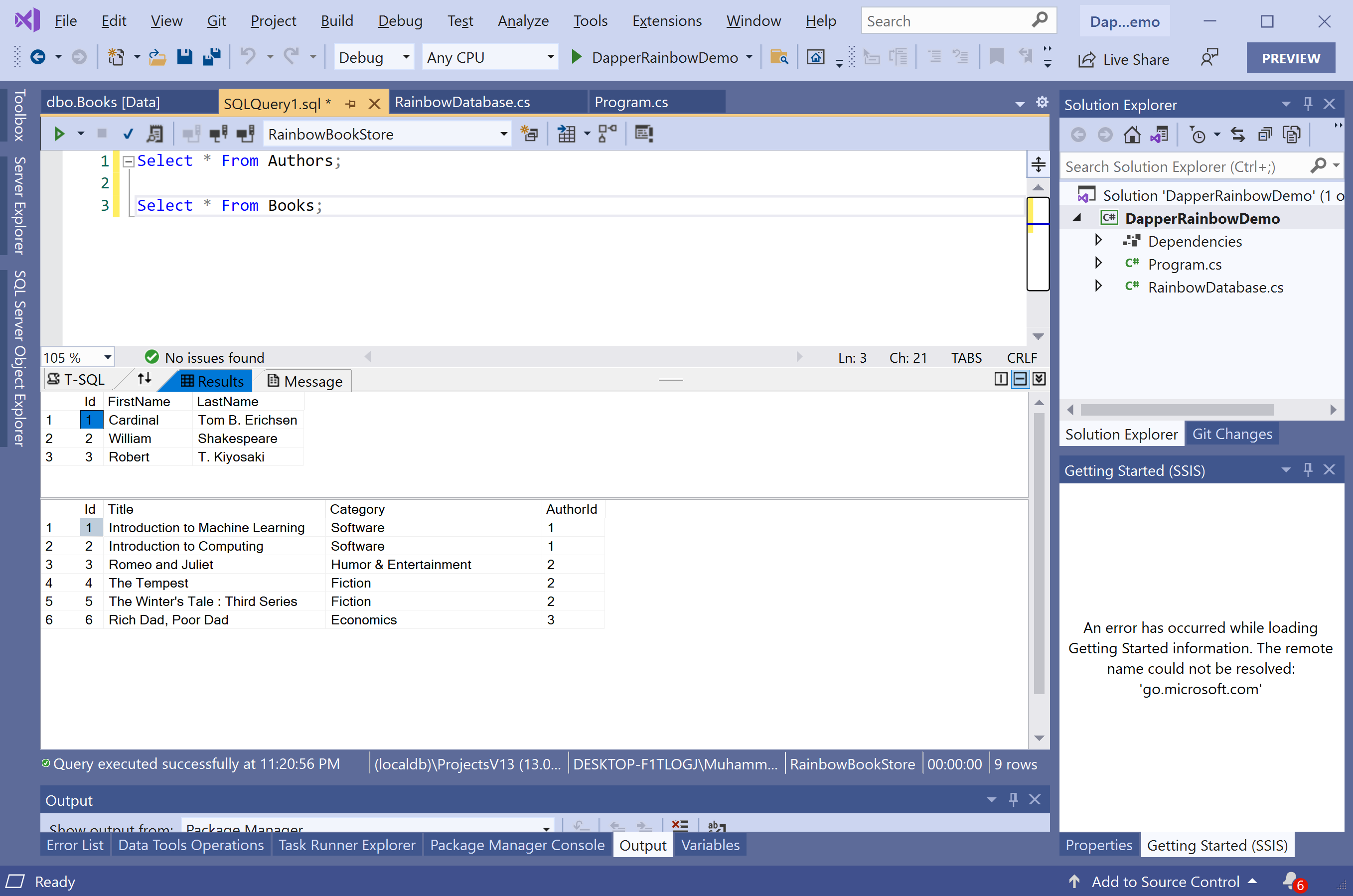Execute the SQL query with green play icon

pos(59,134)
